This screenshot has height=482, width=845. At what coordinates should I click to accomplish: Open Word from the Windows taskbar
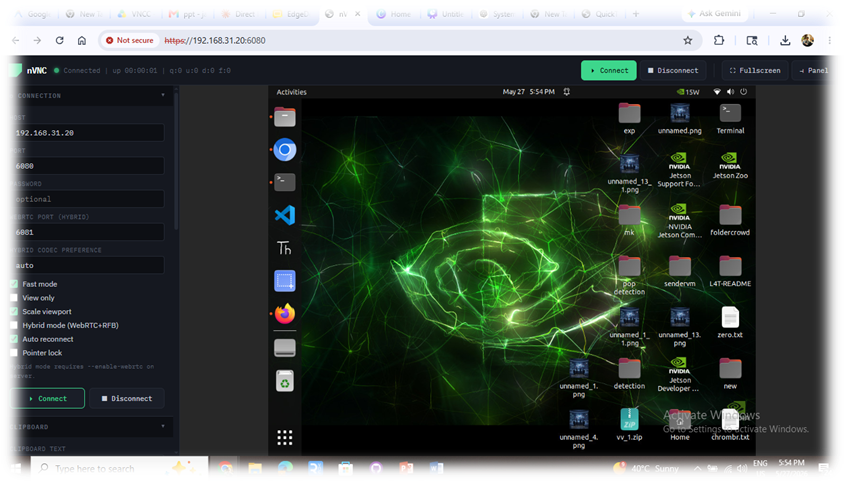click(436, 468)
